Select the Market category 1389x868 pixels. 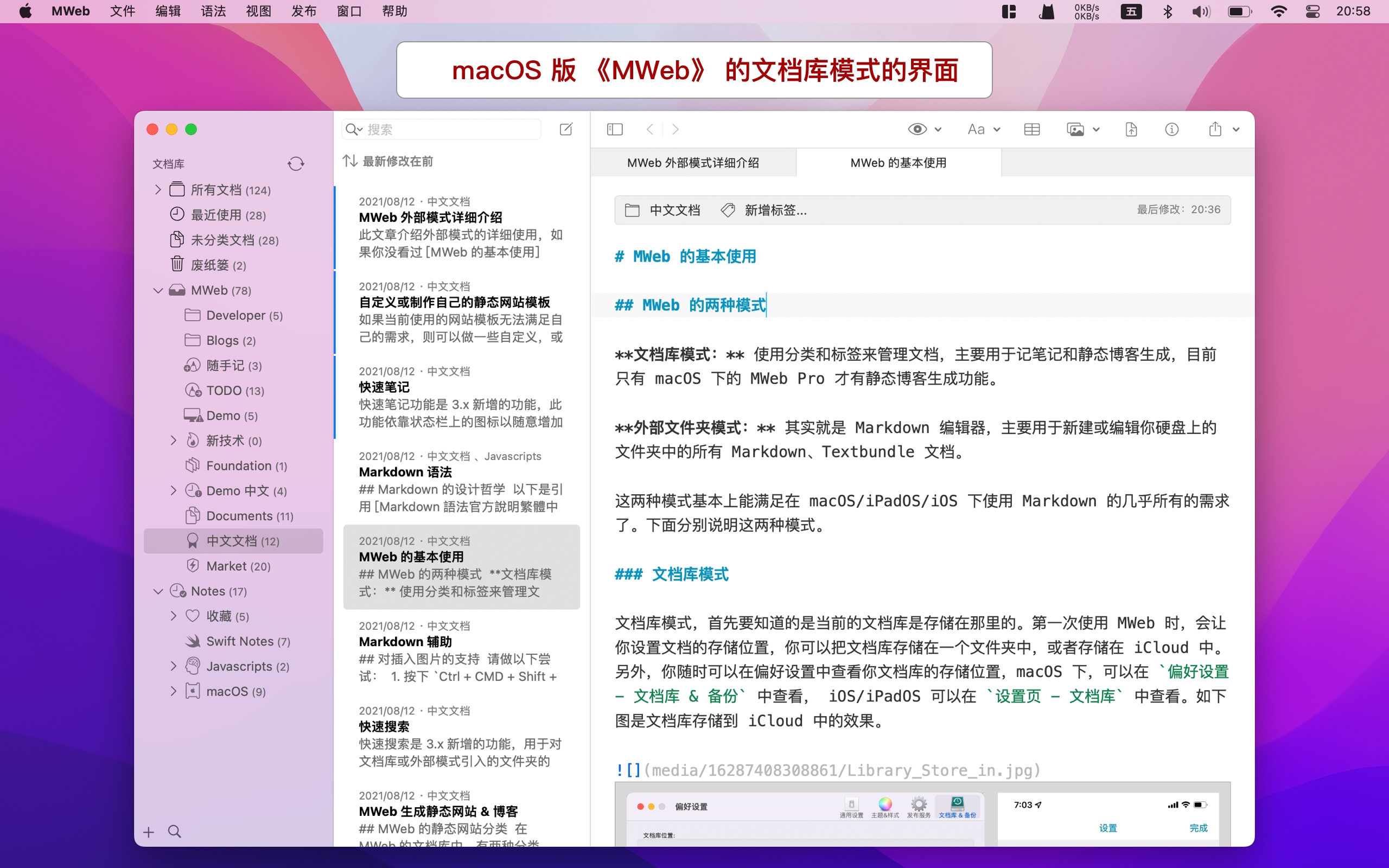(x=233, y=566)
